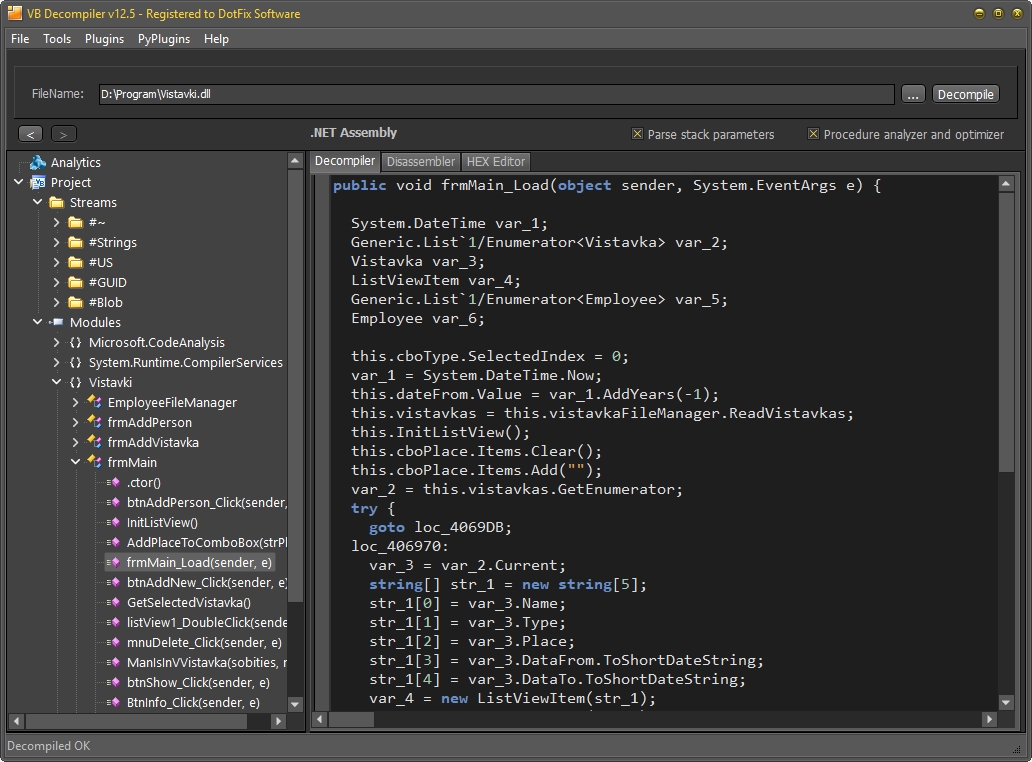Click the GetSelectedVistavka() method icon
The image size is (1032, 762).
point(113,602)
